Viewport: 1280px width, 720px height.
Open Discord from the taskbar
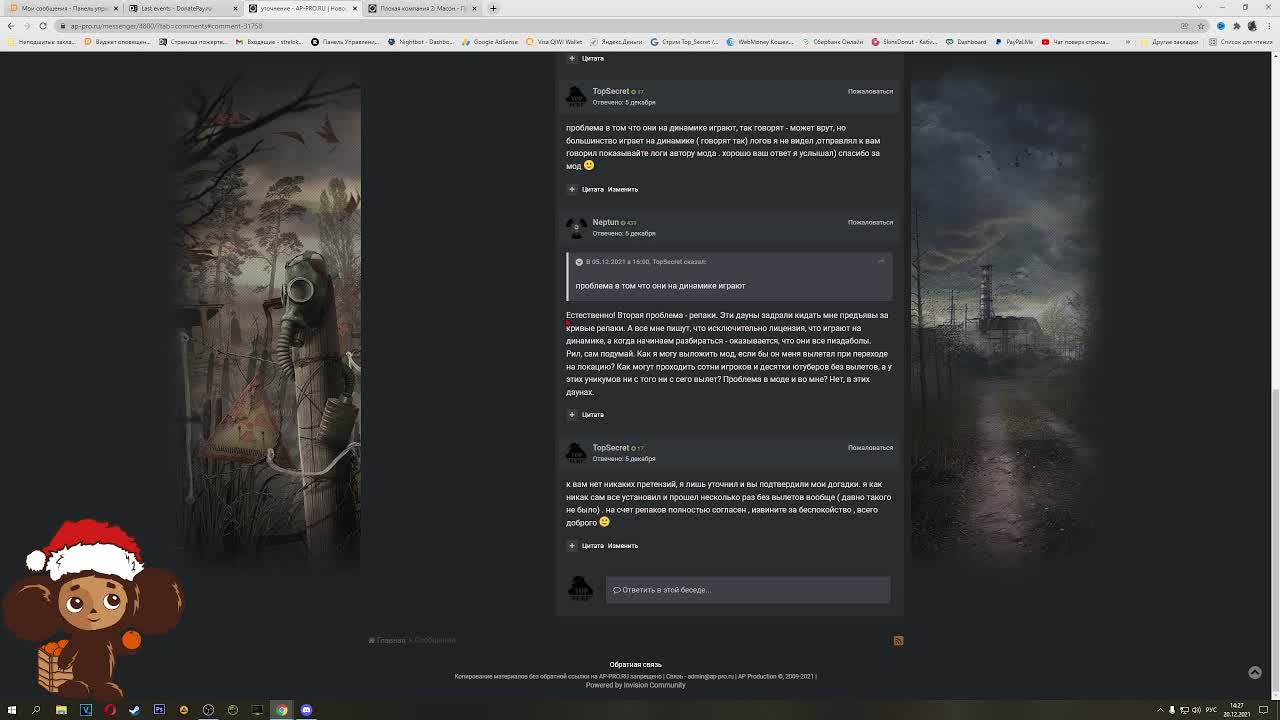306,710
